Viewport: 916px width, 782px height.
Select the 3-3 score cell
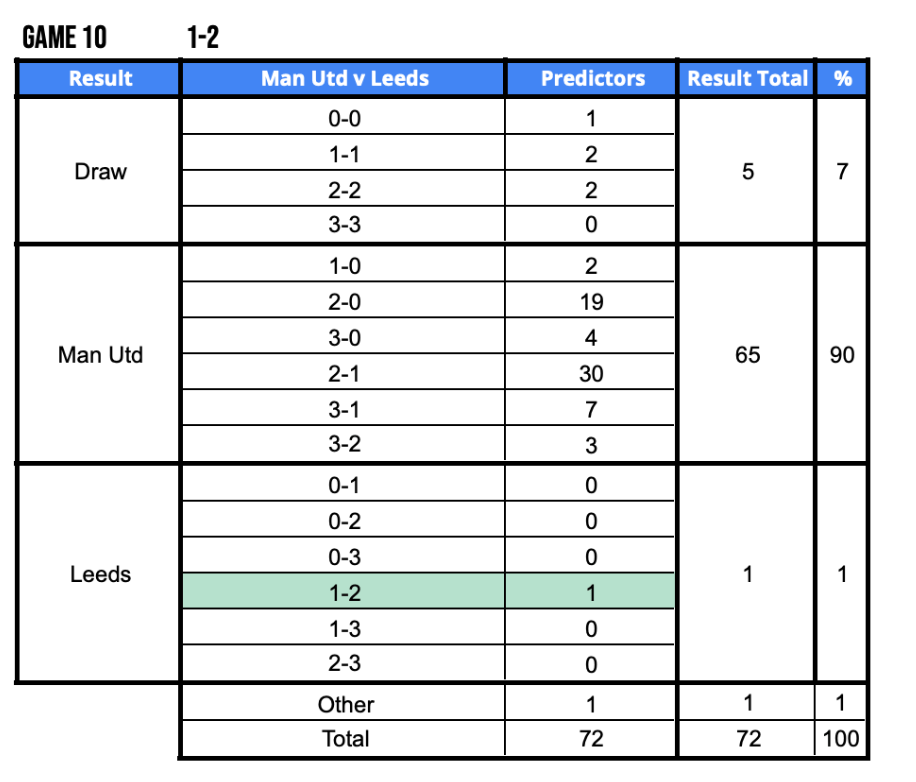[x=344, y=225]
